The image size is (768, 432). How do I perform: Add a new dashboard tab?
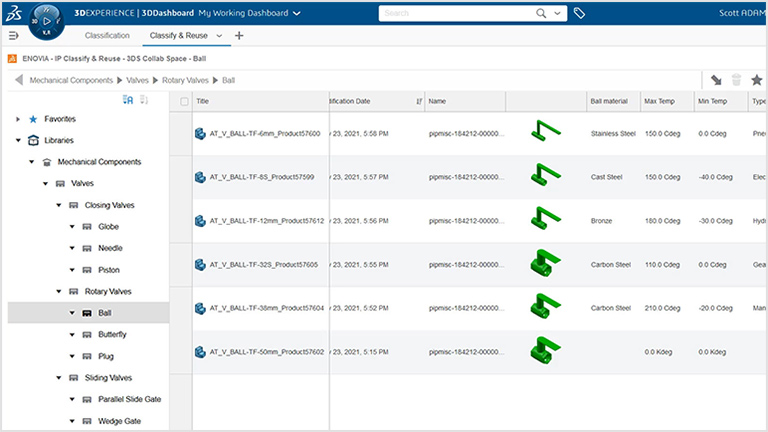pos(238,36)
